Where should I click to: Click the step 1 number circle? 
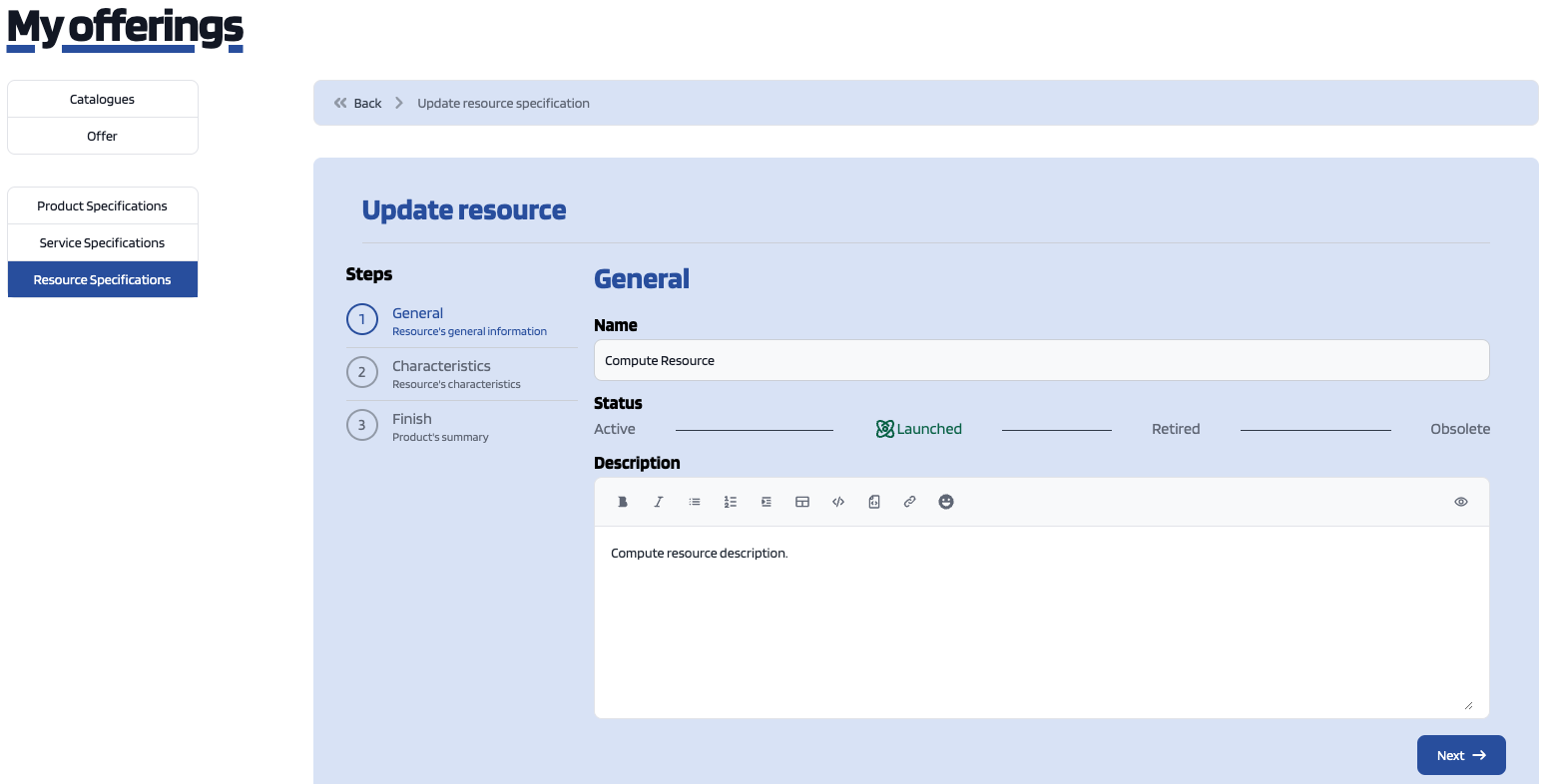pyautogui.click(x=362, y=319)
